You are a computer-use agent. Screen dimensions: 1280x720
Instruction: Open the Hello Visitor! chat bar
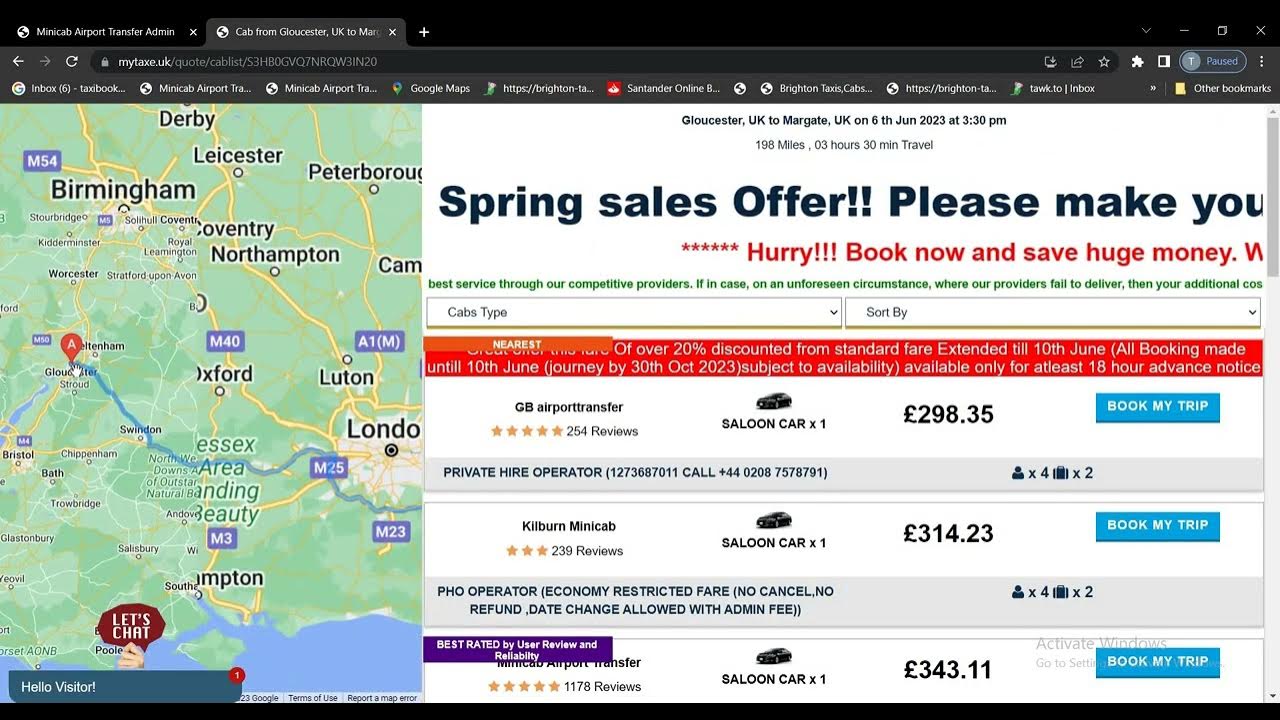[x=124, y=687]
